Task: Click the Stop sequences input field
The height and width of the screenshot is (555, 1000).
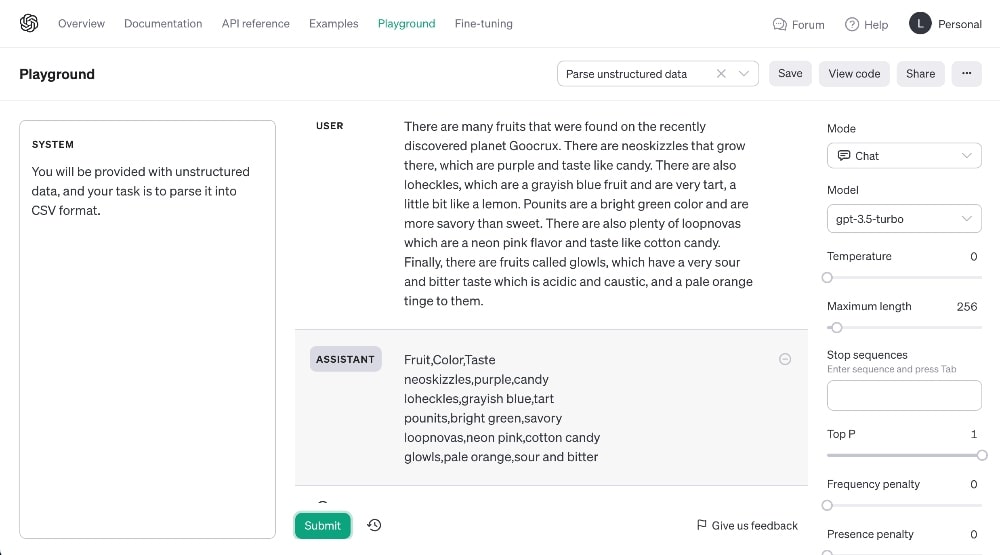Action: pos(904,396)
